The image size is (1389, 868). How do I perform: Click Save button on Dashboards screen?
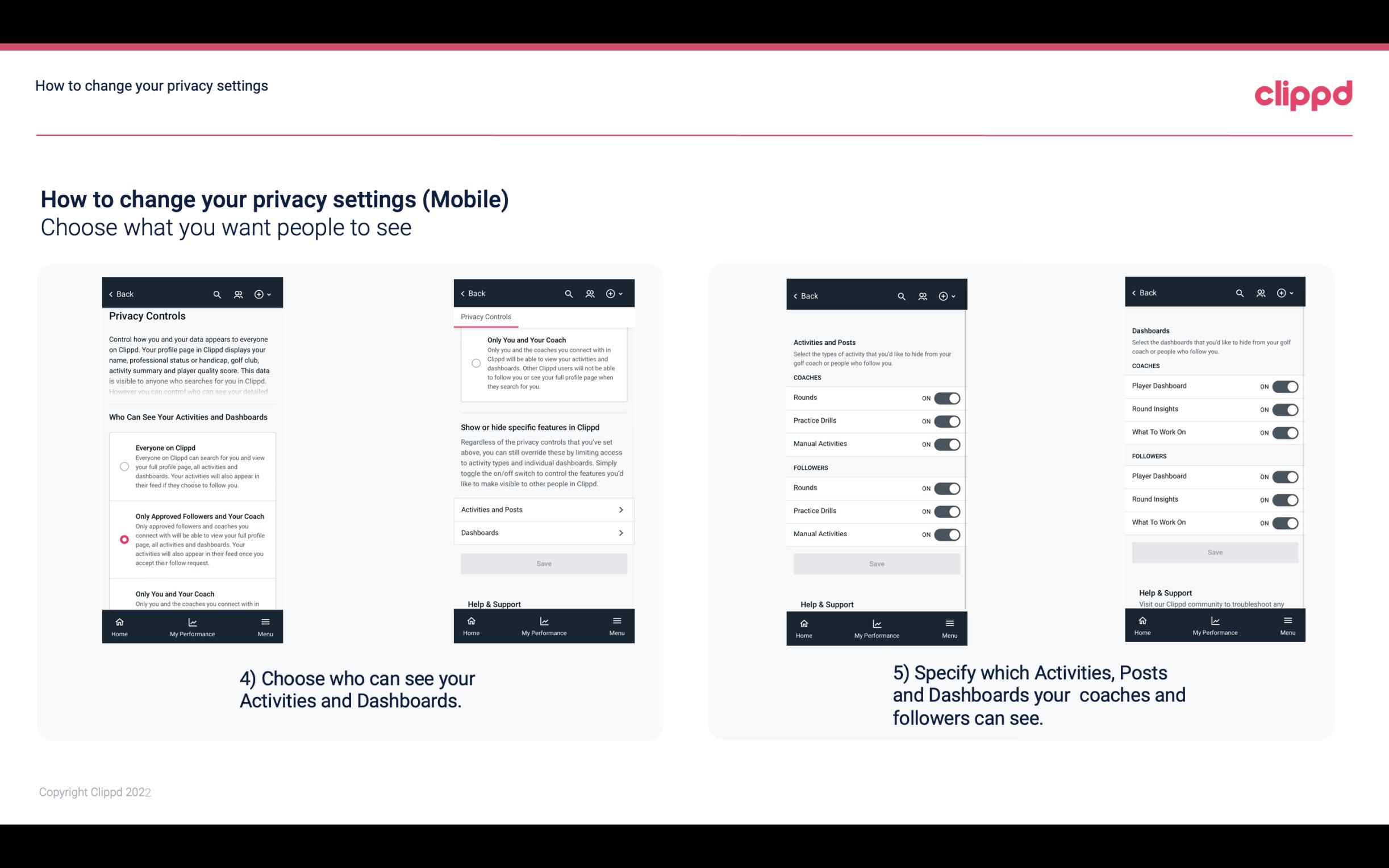tap(1214, 552)
